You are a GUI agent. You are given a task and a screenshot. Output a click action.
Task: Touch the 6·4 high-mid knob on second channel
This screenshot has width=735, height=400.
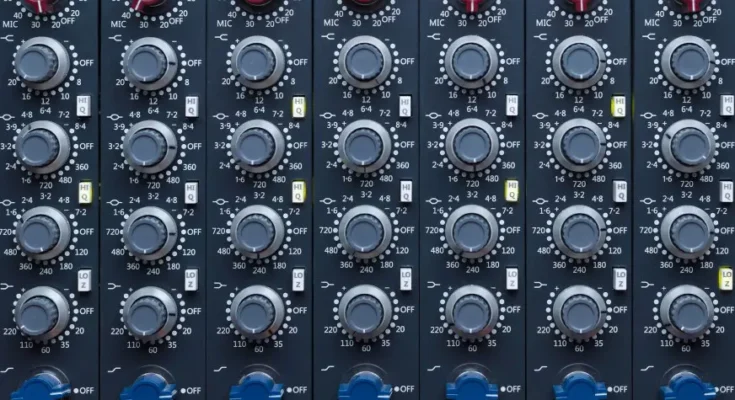pos(150,147)
